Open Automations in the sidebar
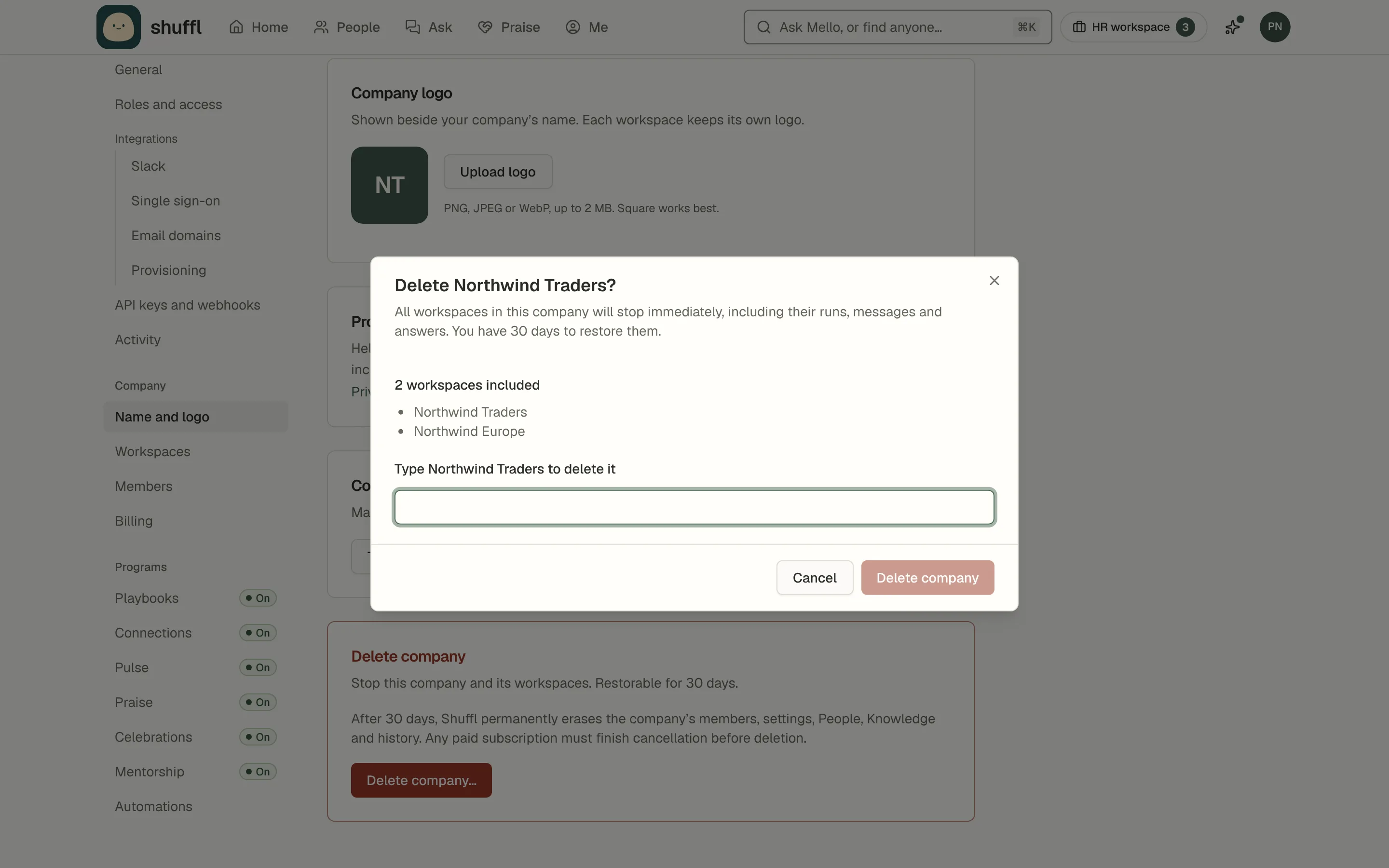Viewport: 1389px width, 868px height. (x=153, y=807)
